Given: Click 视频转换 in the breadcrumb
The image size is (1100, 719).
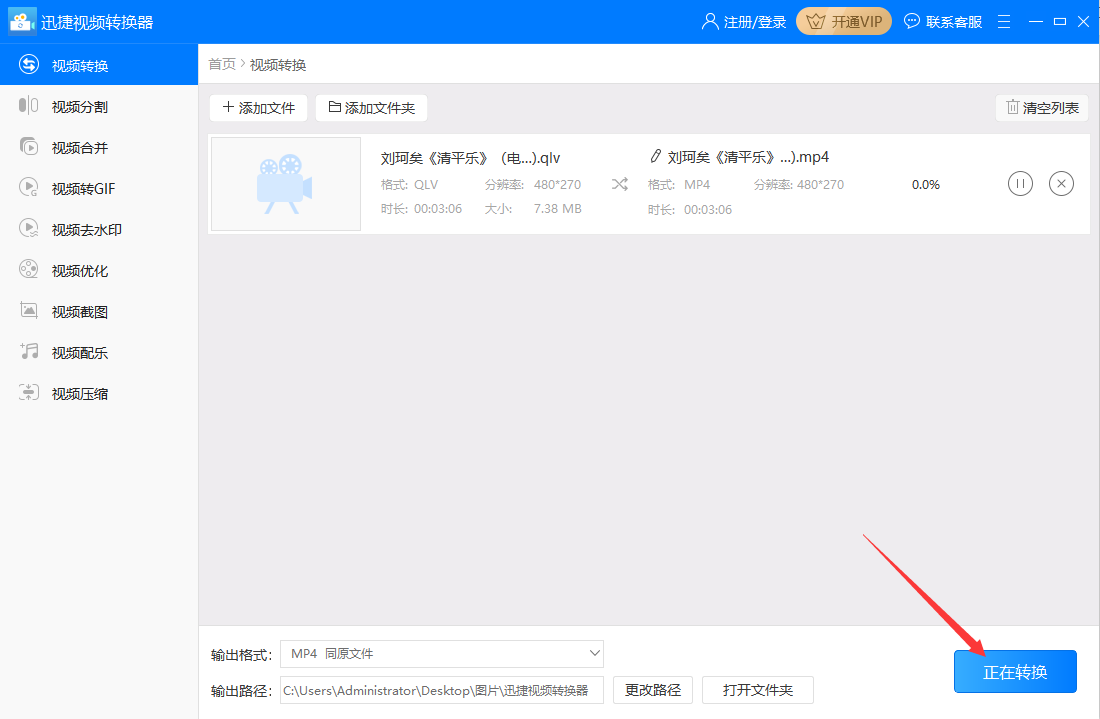Looking at the screenshot, I should [278, 65].
